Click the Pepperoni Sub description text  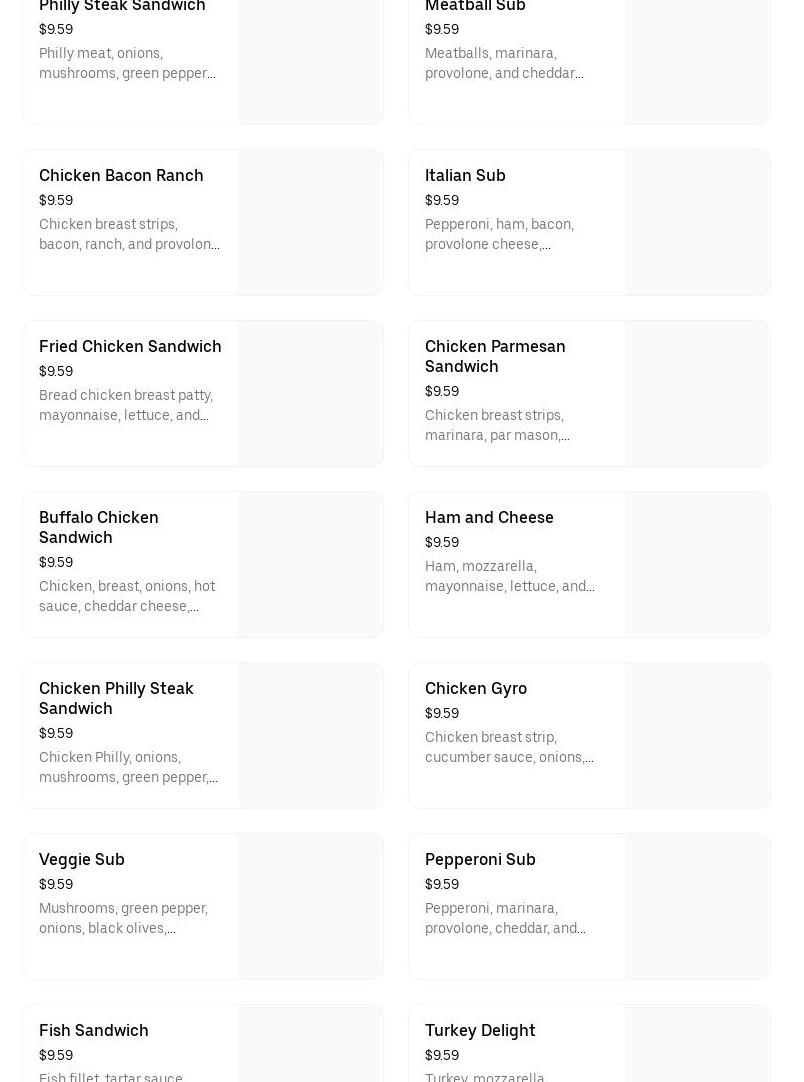(505, 918)
